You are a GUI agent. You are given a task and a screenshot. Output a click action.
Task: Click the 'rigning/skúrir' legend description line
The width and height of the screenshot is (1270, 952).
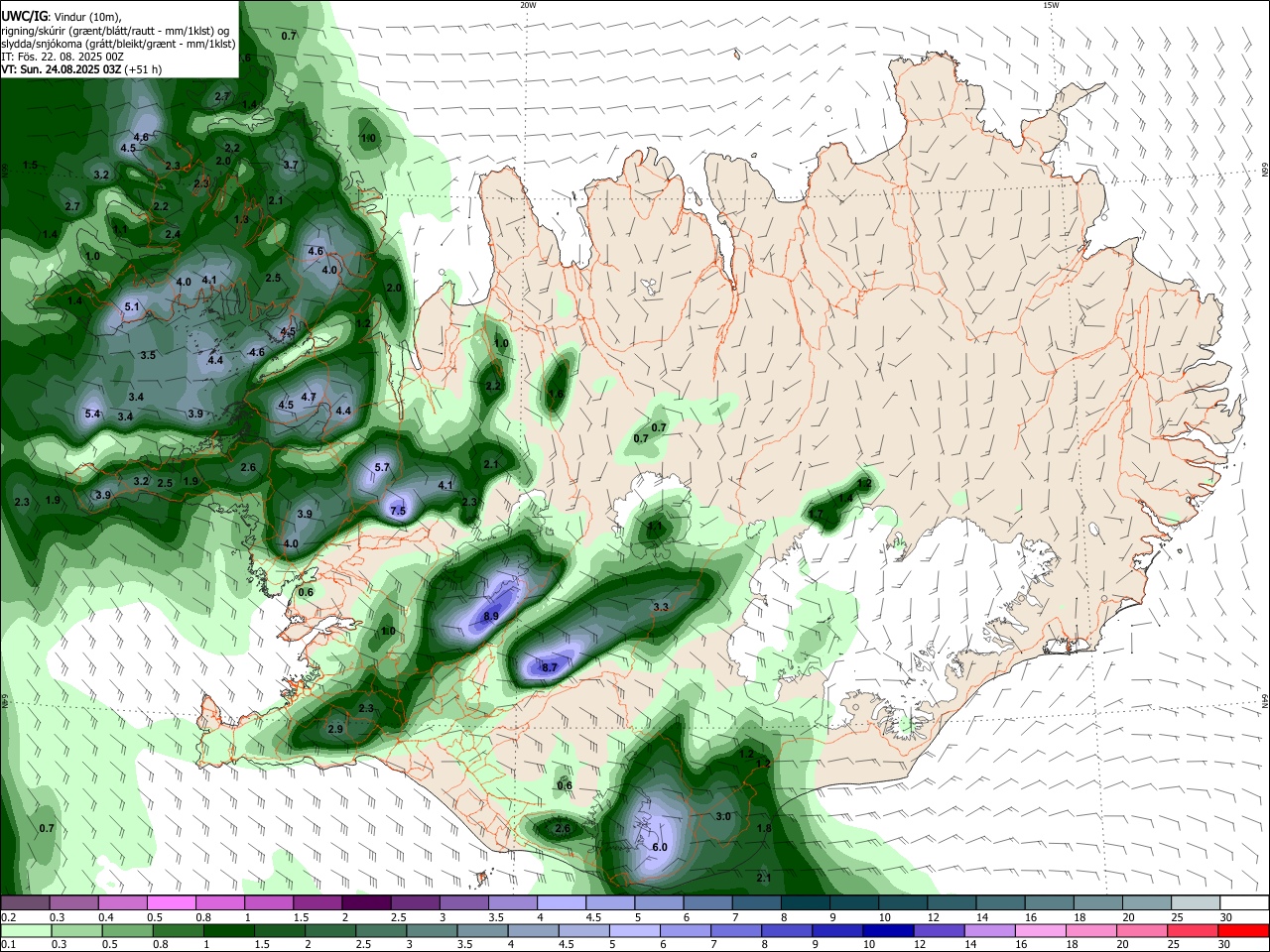click(x=116, y=31)
